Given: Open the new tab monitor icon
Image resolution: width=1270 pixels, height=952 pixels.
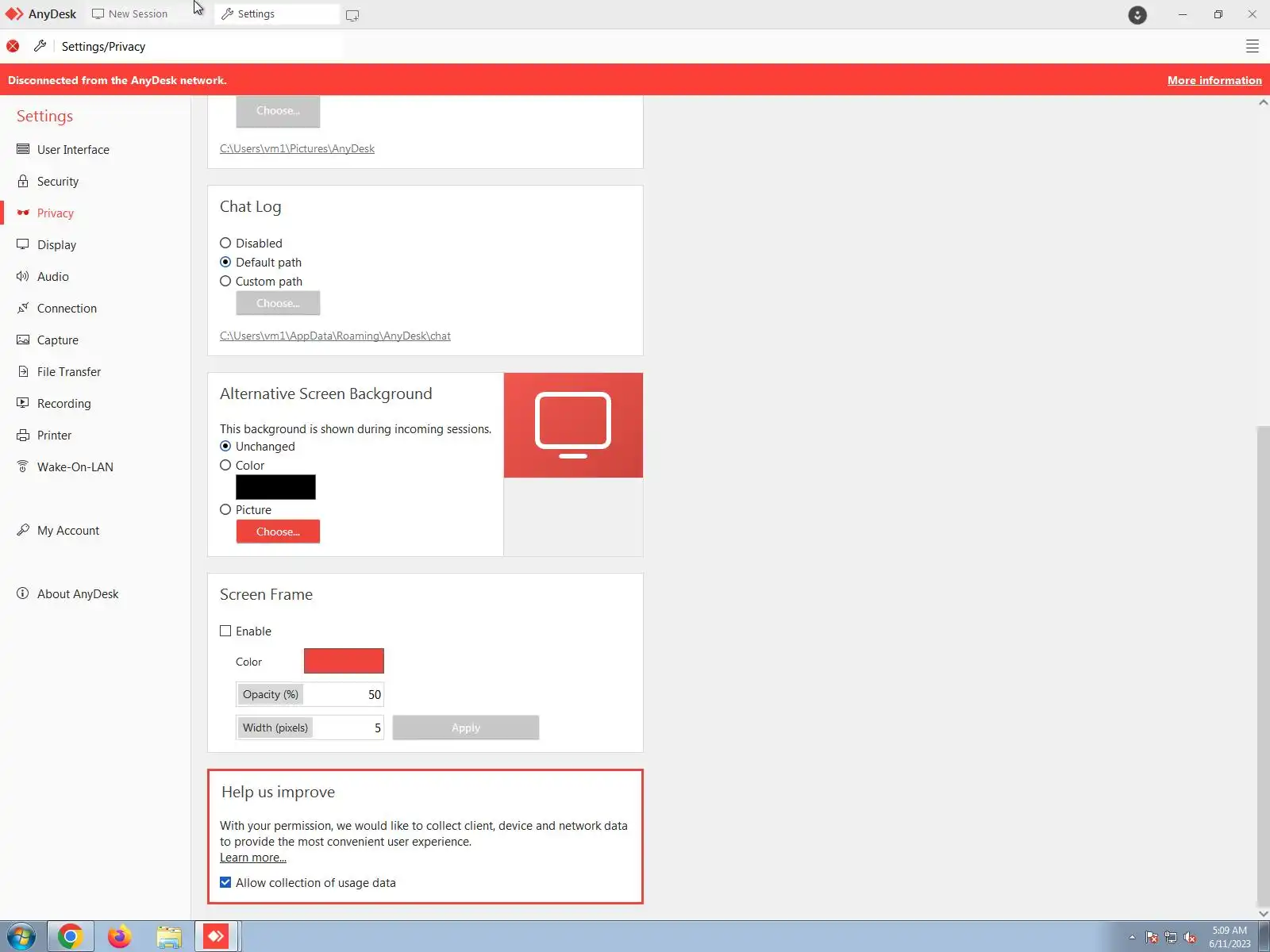Looking at the screenshot, I should click(x=352, y=15).
